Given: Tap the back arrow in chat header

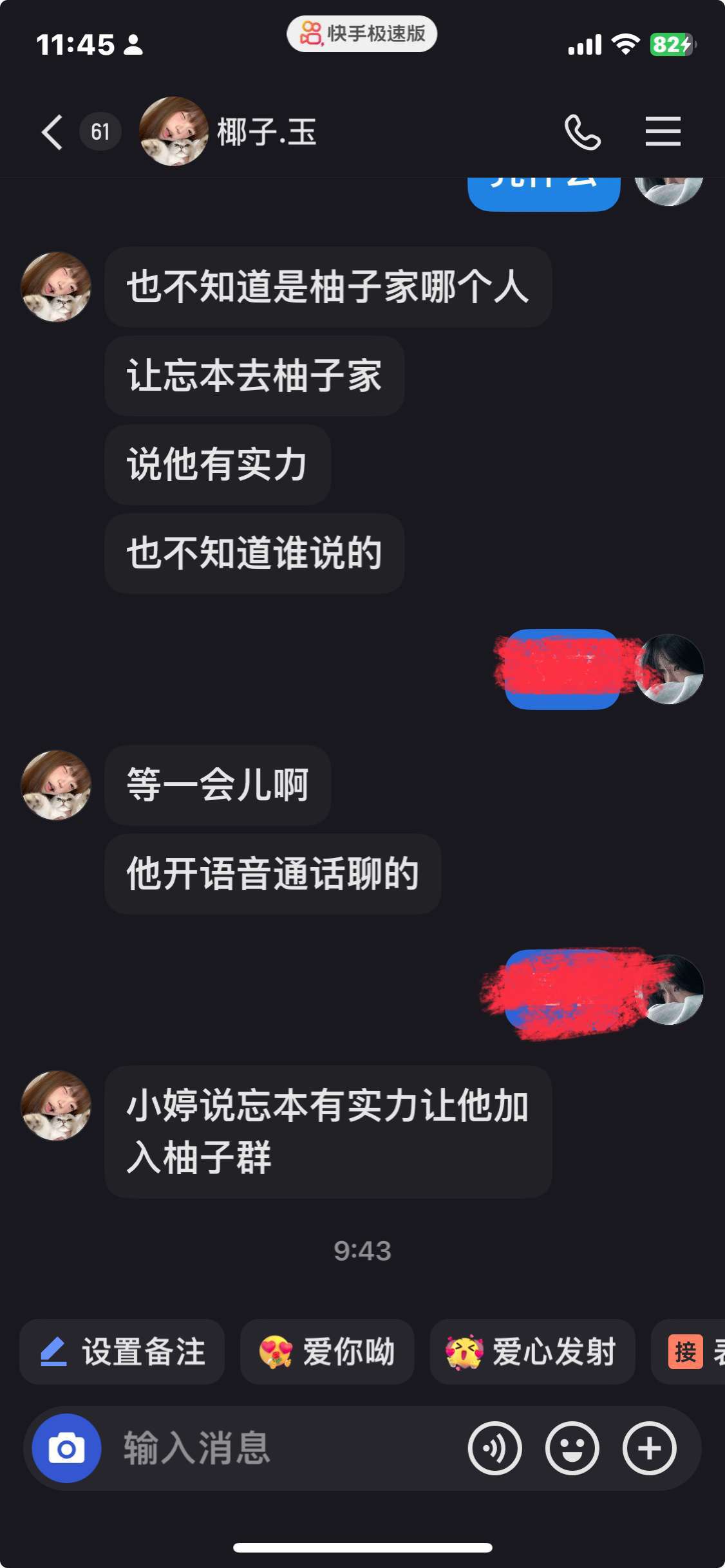Looking at the screenshot, I should point(52,132).
